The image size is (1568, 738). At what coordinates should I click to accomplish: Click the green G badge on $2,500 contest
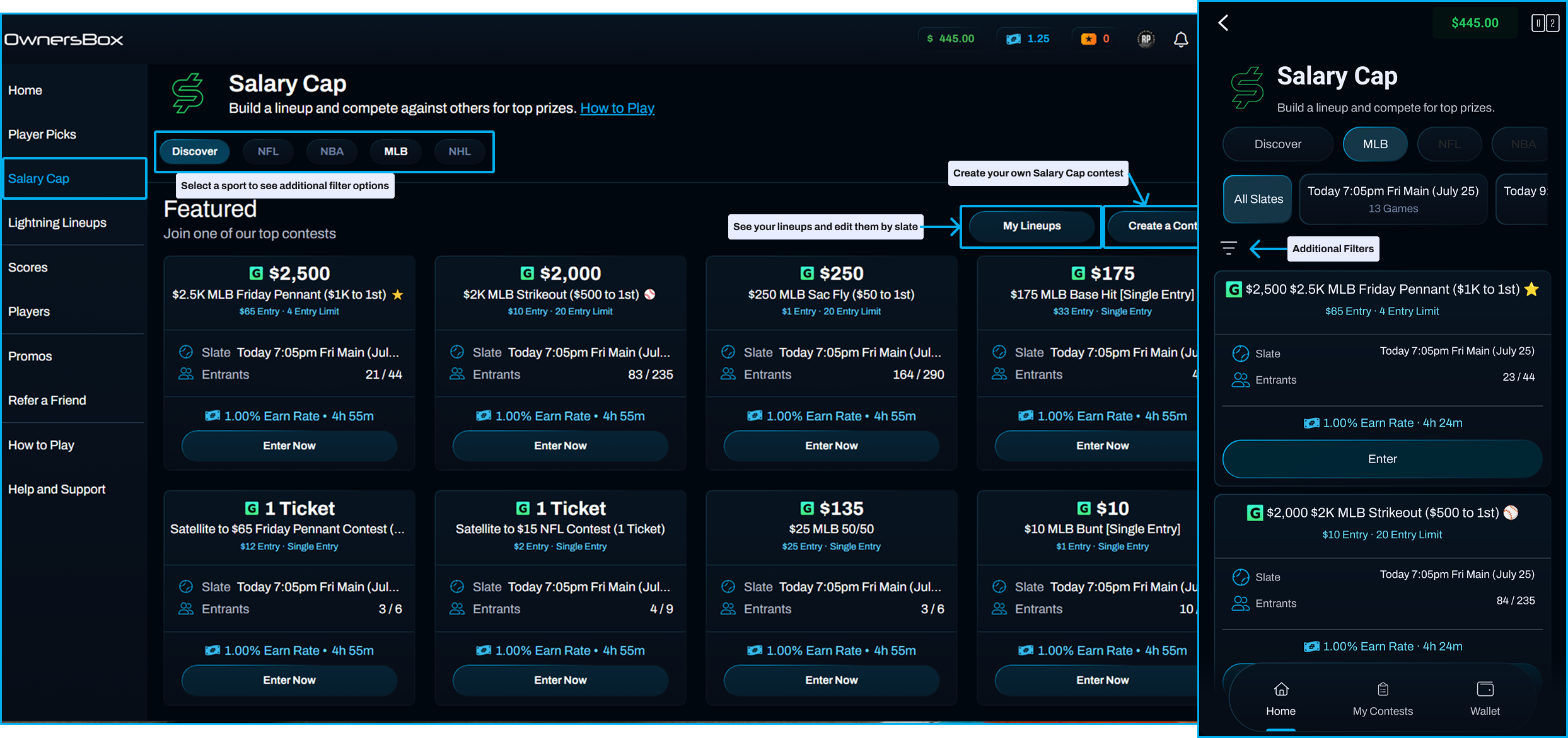pyautogui.click(x=256, y=274)
